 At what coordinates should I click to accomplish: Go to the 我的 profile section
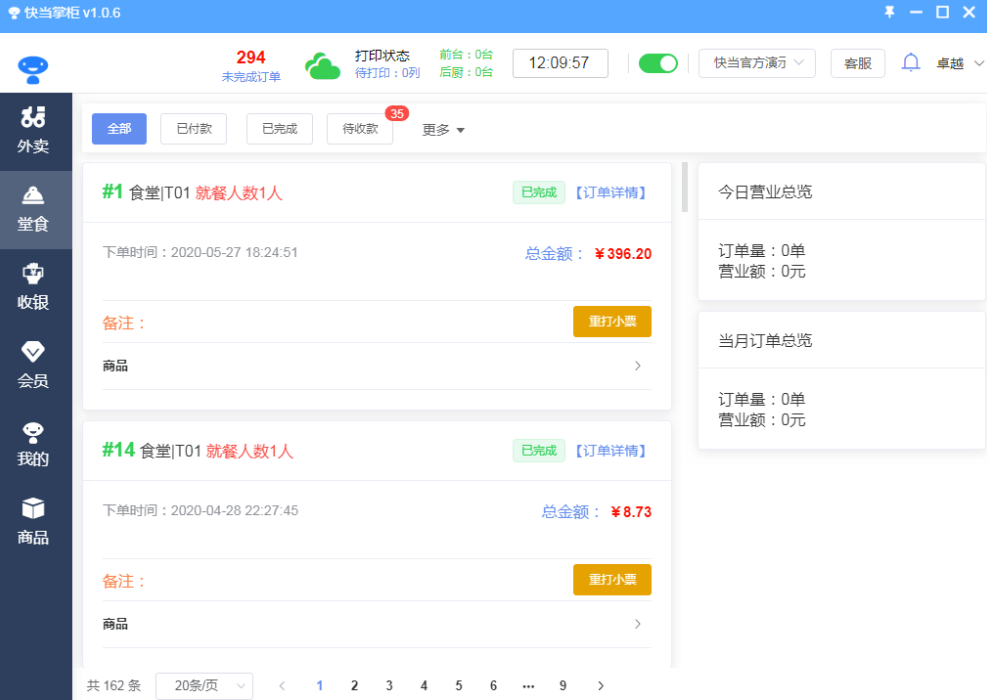(x=36, y=444)
